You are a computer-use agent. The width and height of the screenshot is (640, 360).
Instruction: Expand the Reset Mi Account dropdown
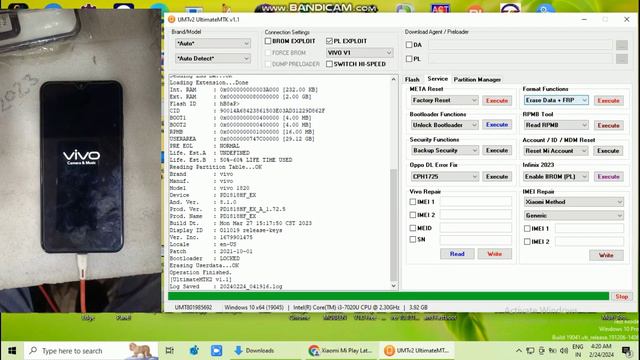click(556, 151)
